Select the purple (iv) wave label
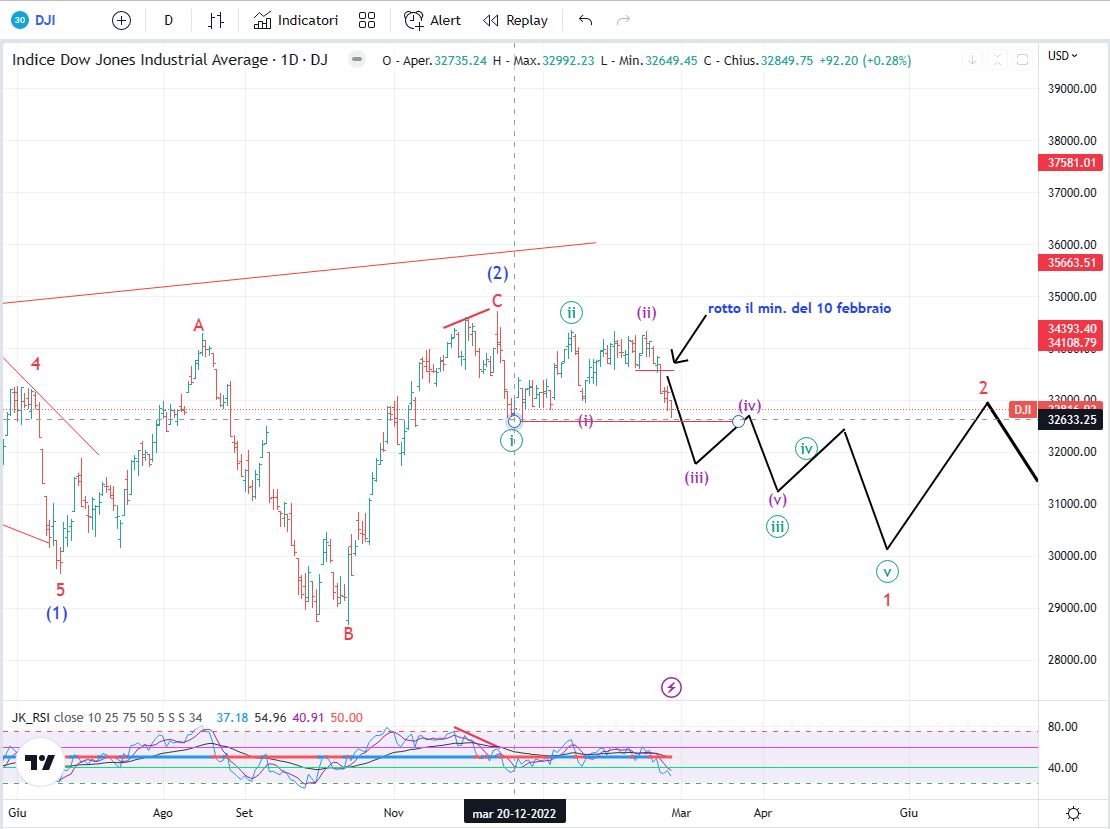The image size is (1110, 829). (750, 405)
